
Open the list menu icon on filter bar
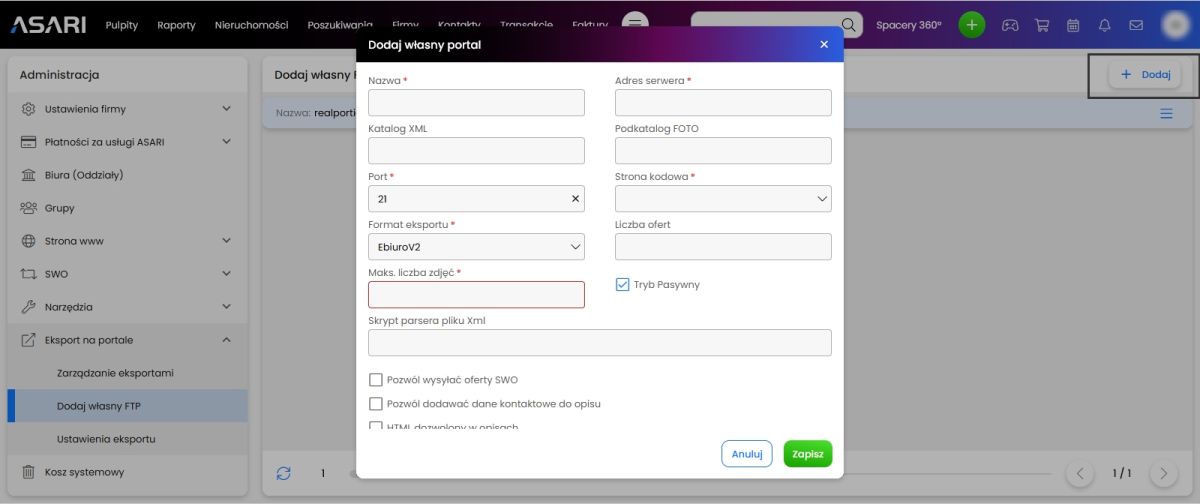(x=1166, y=114)
